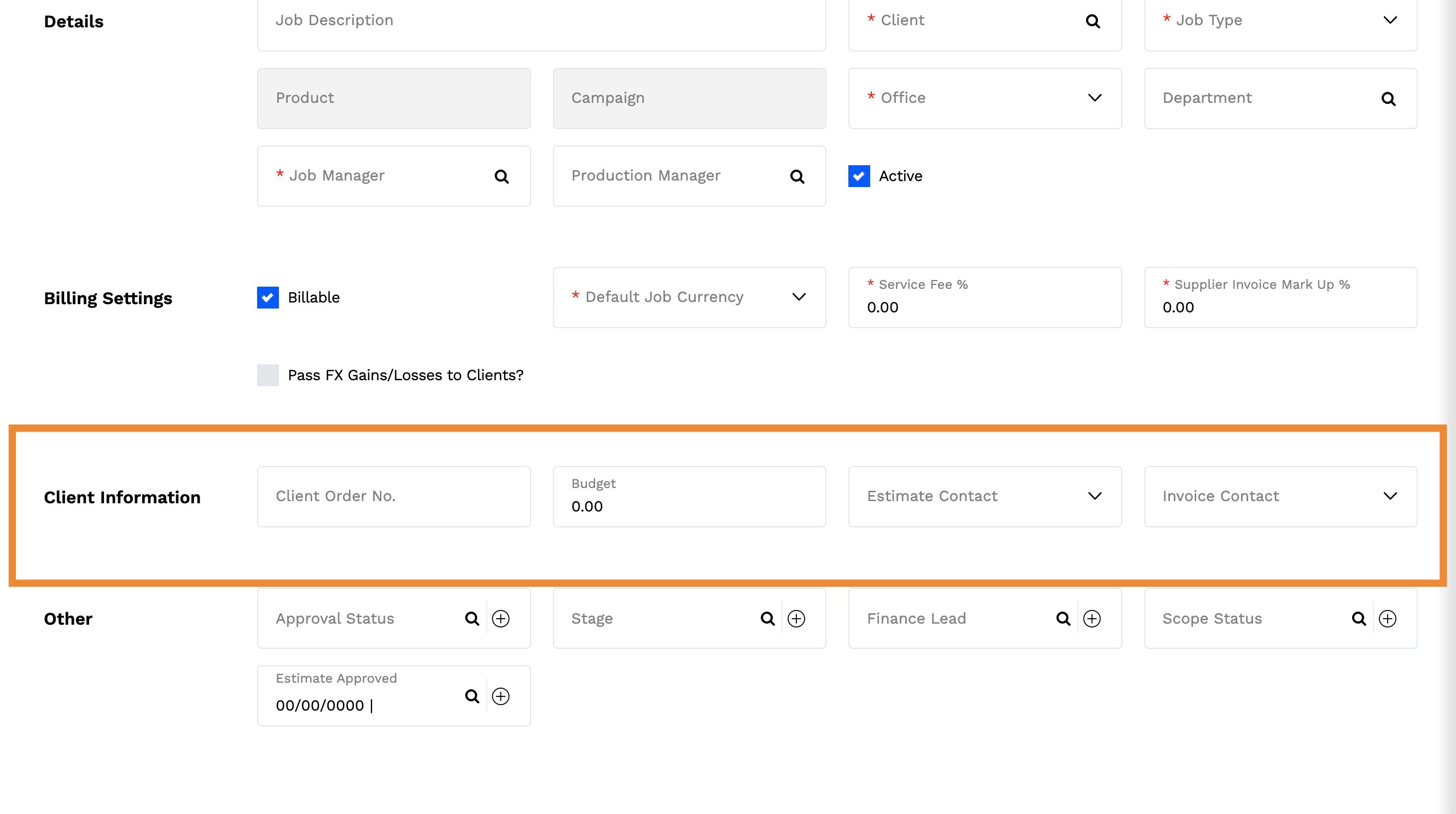This screenshot has width=1456, height=814.
Task: Open Default Job Currency dropdown
Action: click(799, 296)
